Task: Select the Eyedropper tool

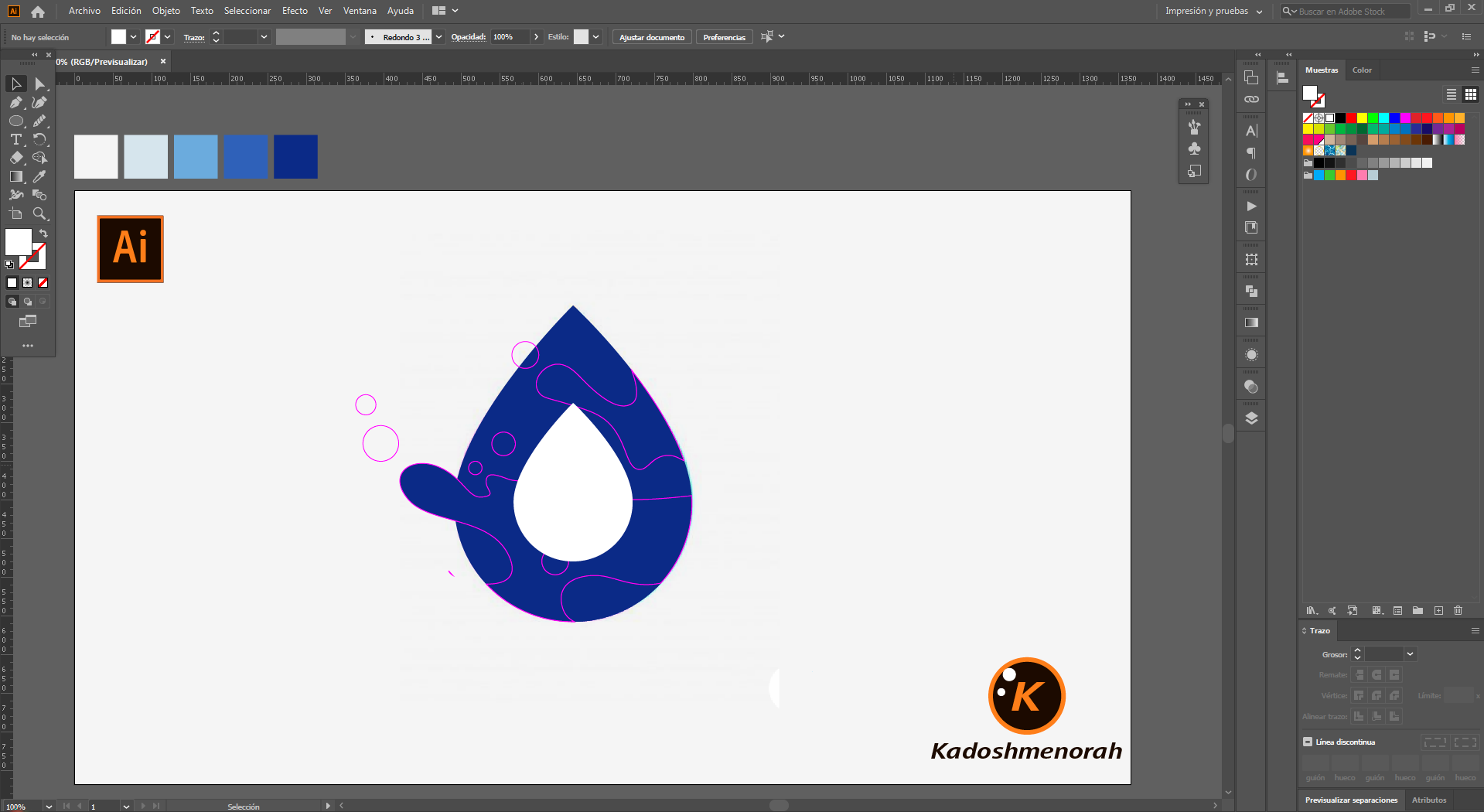Action: [39, 176]
